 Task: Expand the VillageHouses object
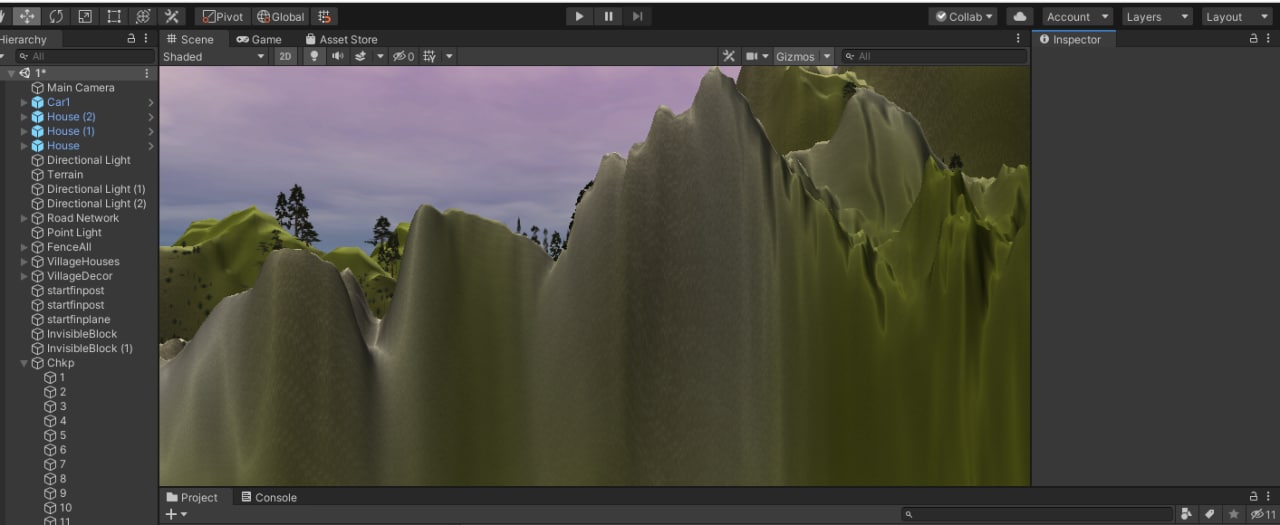point(25,262)
